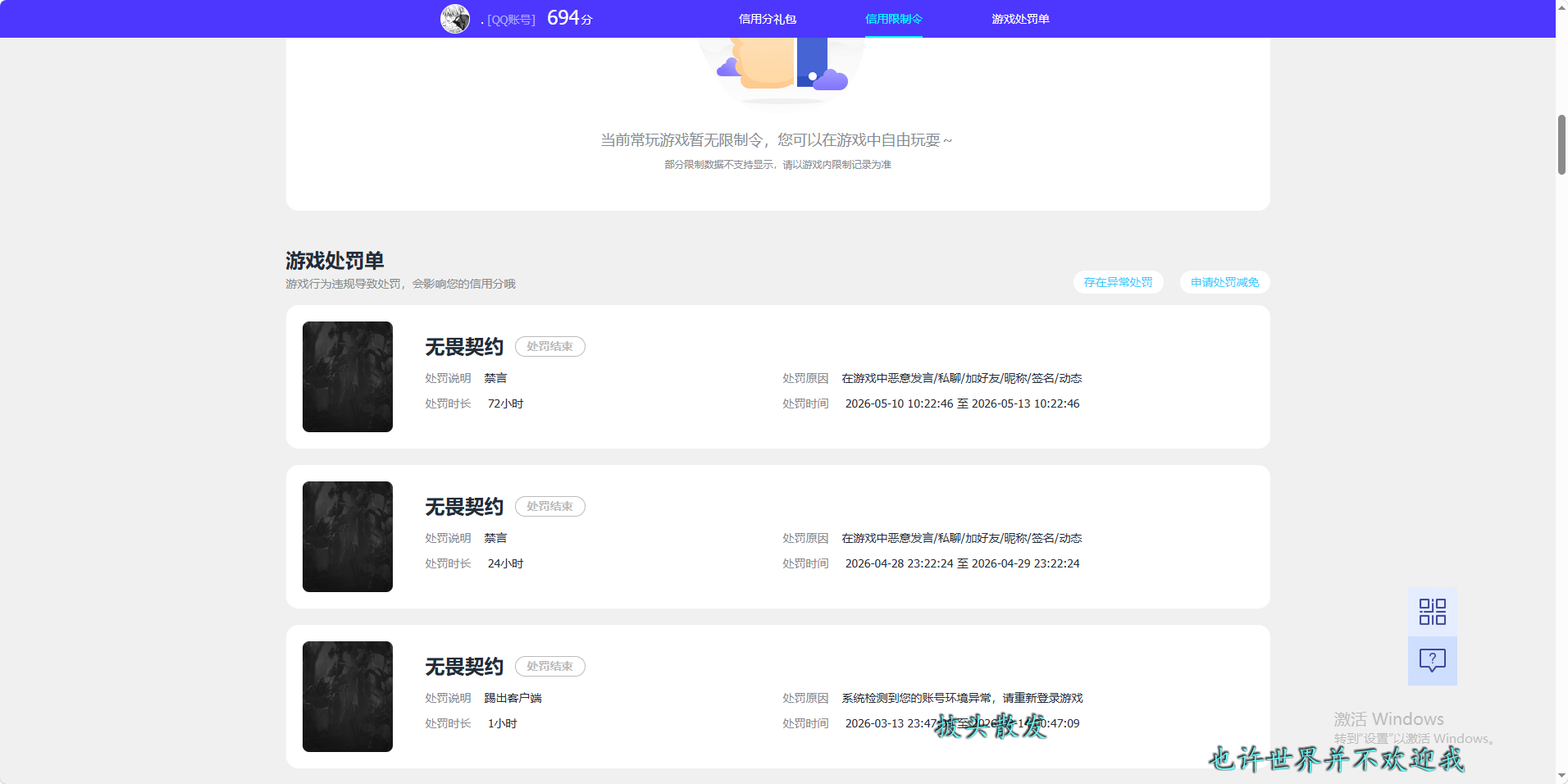Click the 无畏契约 title of the 72小时 penalty
This screenshot has width=1568, height=784.
[464, 347]
